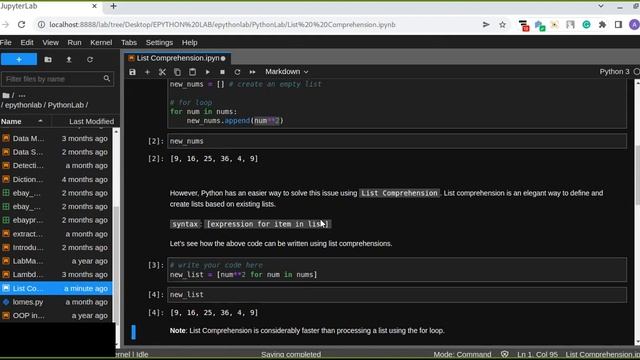Click the Python 3 kernel name
Viewport: 640px width, 360px height.
click(x=614, y=71)
